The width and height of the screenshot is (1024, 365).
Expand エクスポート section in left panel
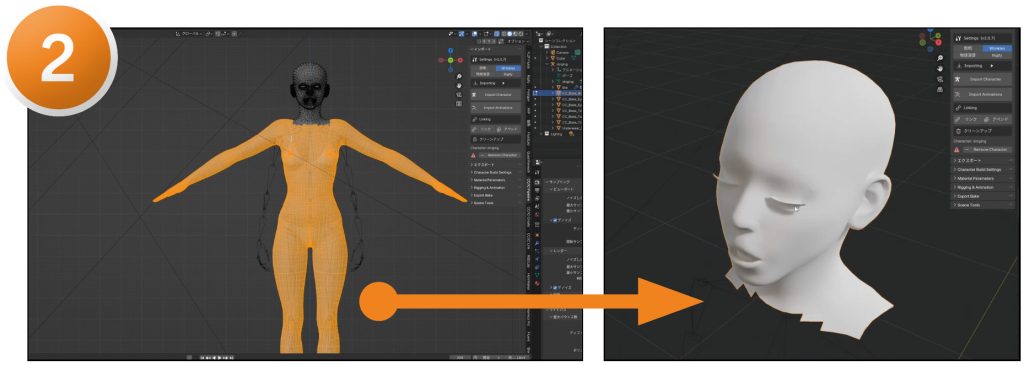496,165
